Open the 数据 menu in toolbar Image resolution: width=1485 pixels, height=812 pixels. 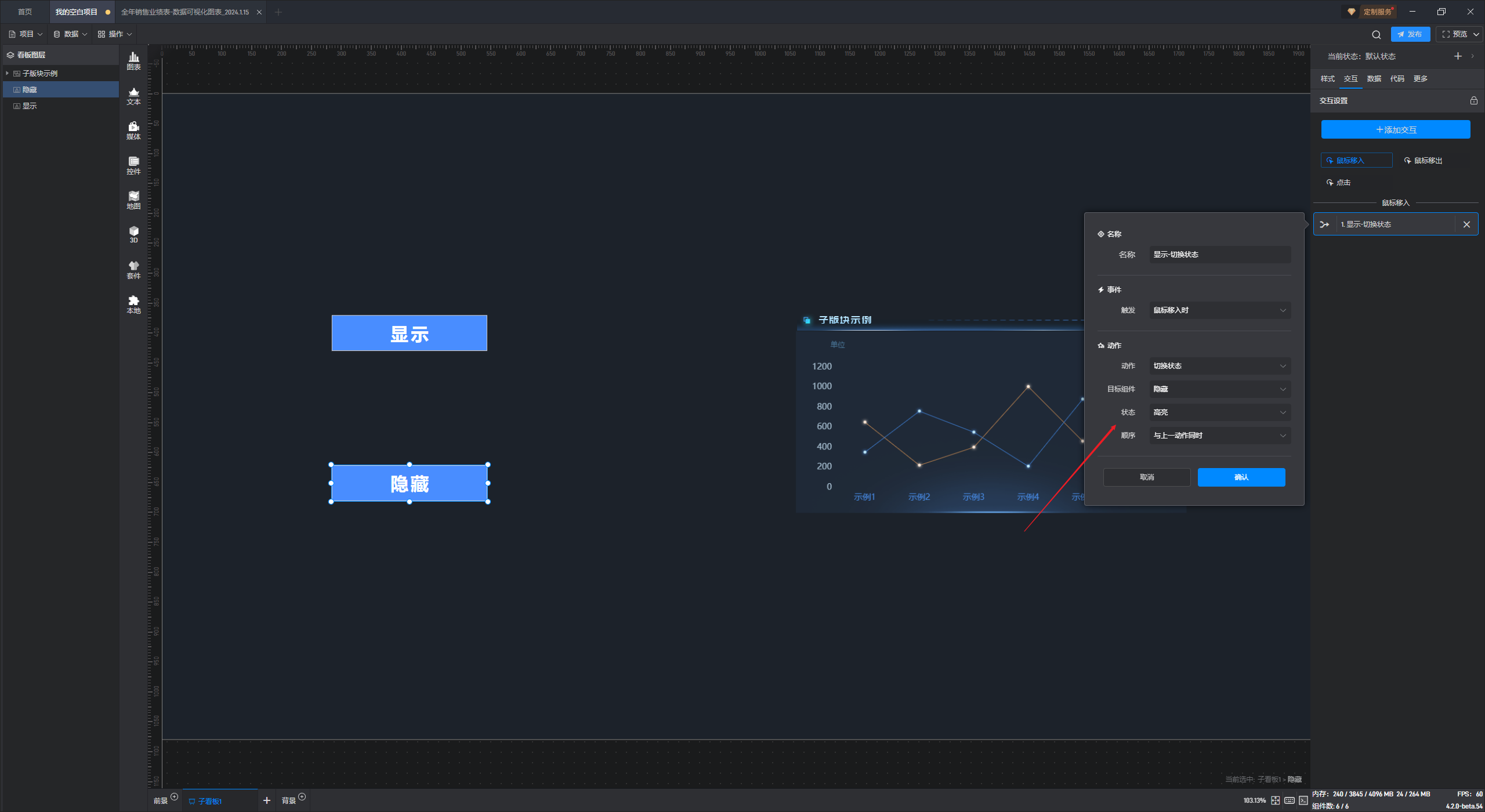70,34
